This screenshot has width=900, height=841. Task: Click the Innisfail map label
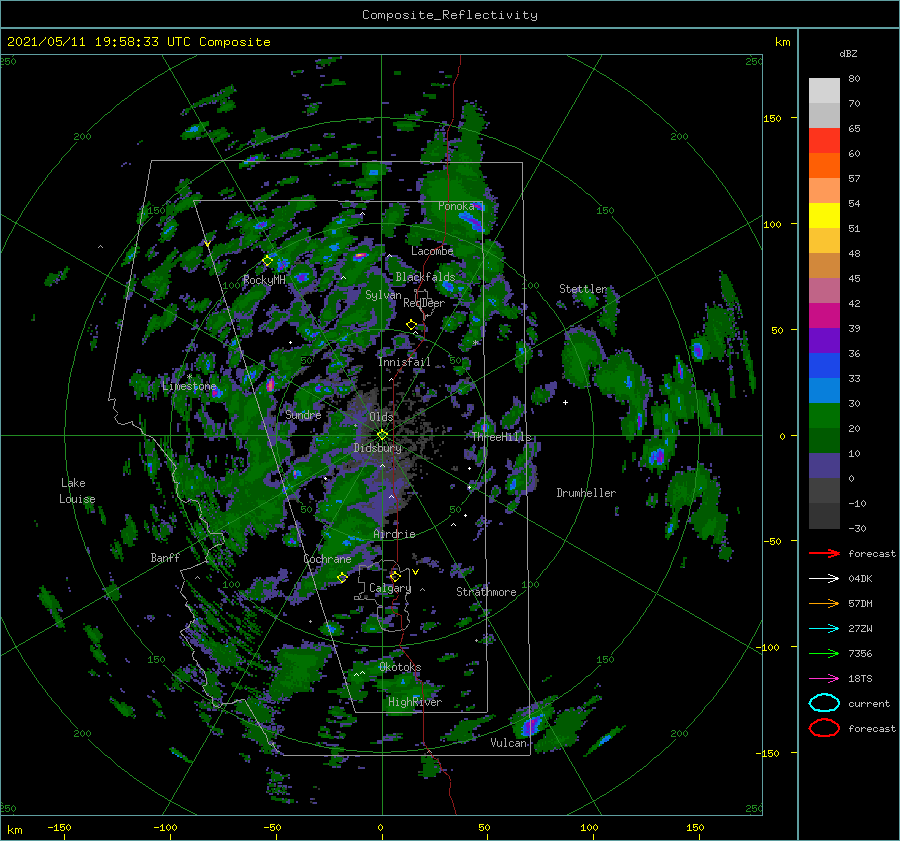(x=404, y=362)
